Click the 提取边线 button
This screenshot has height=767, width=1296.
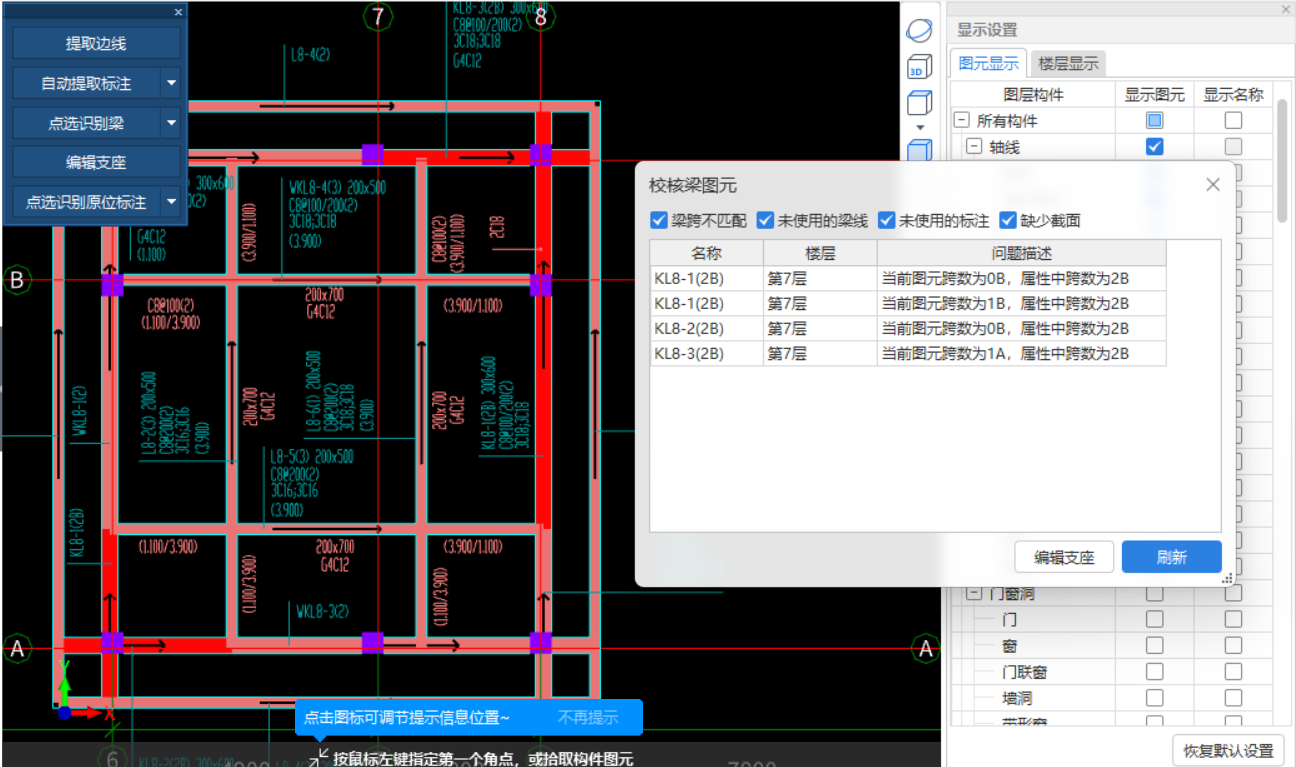click(x=96, y=44)
